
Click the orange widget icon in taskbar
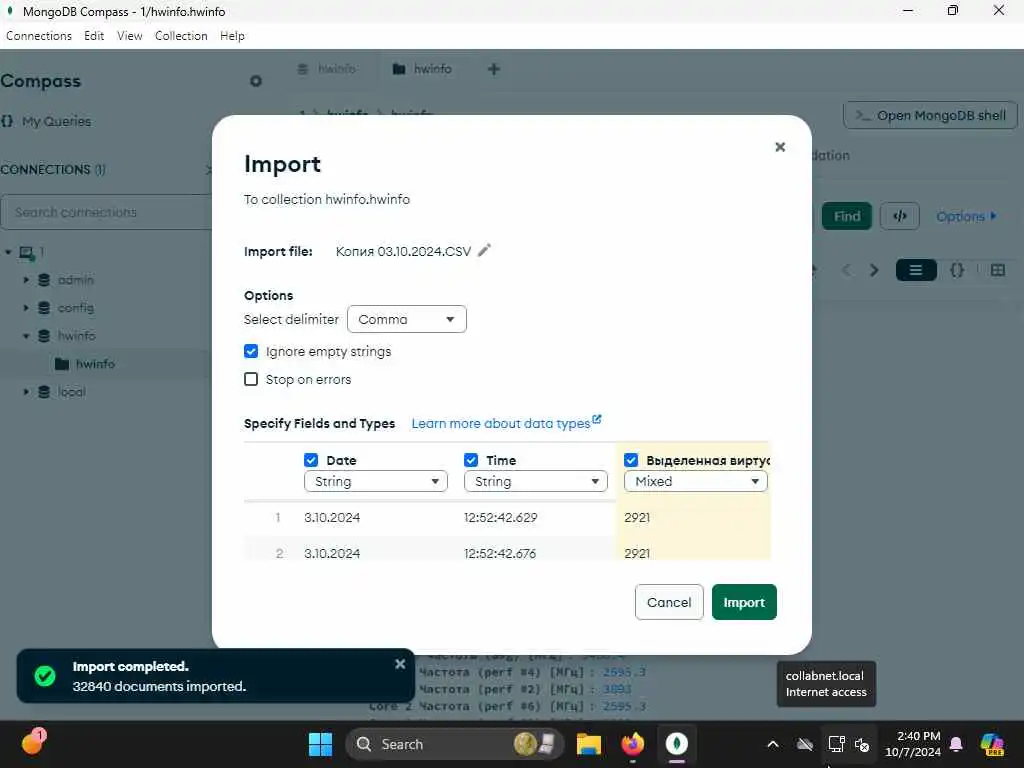[x=33, y=742]
